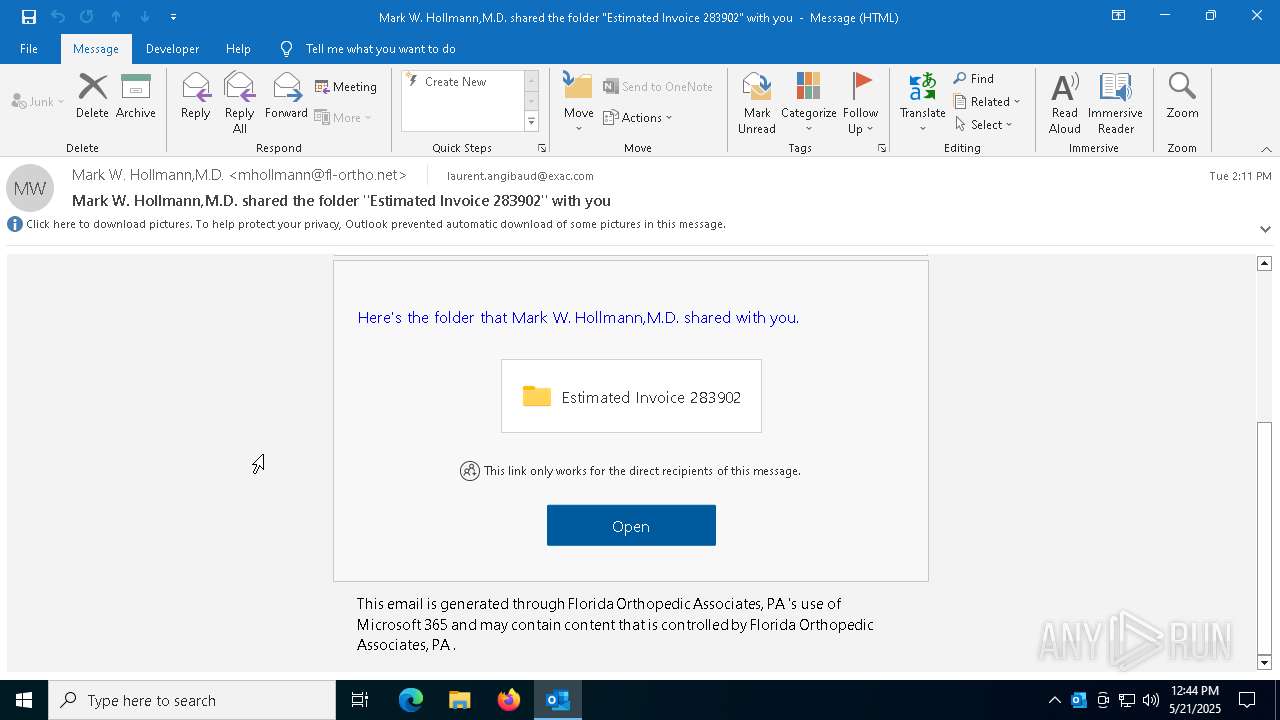Click the Ribbon Display Options button

(1118, 16)
